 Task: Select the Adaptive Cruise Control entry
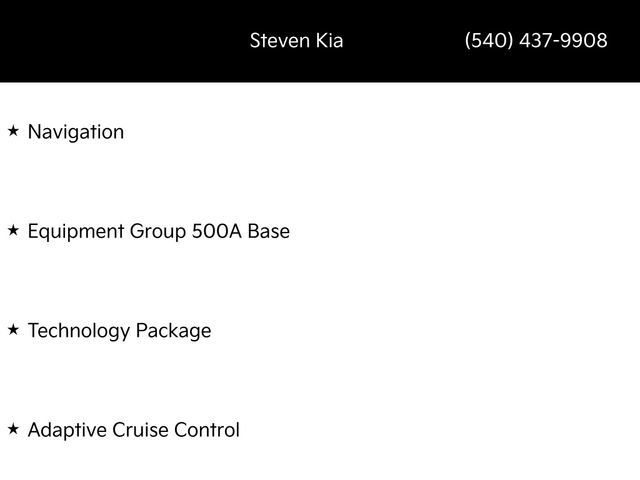133,430
